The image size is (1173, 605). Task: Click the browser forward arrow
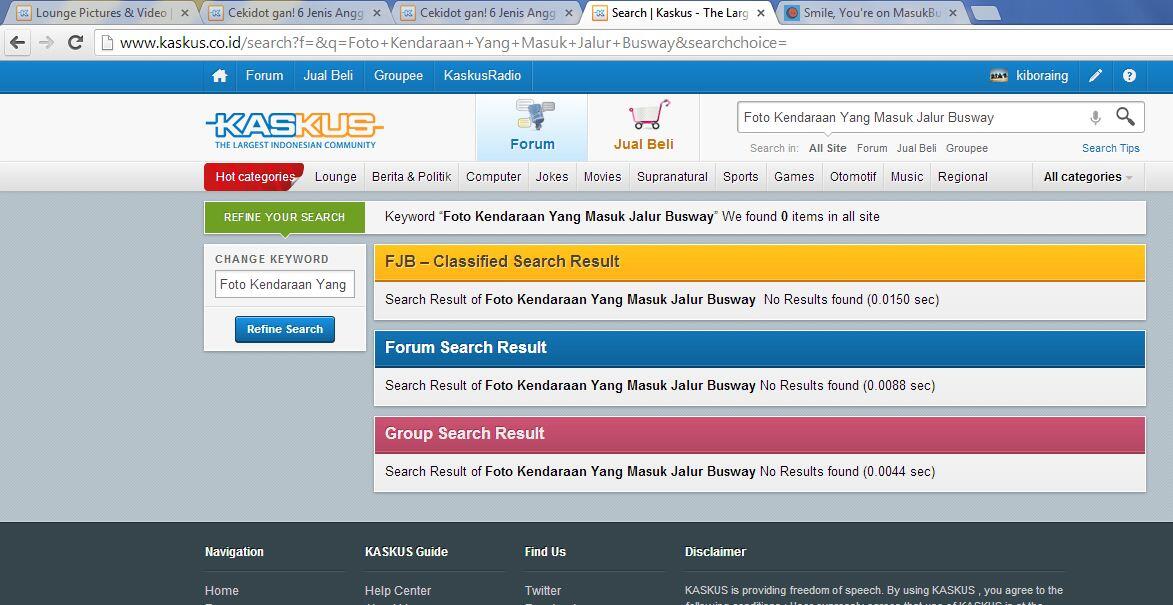click(46, 43)
